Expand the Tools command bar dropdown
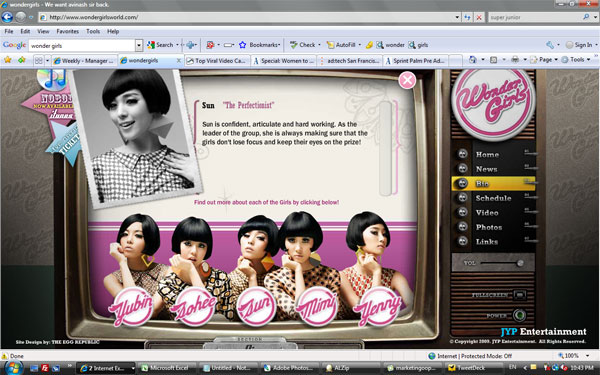The height and width of the screenshot is (375, 600). click(x=589, y=60)
